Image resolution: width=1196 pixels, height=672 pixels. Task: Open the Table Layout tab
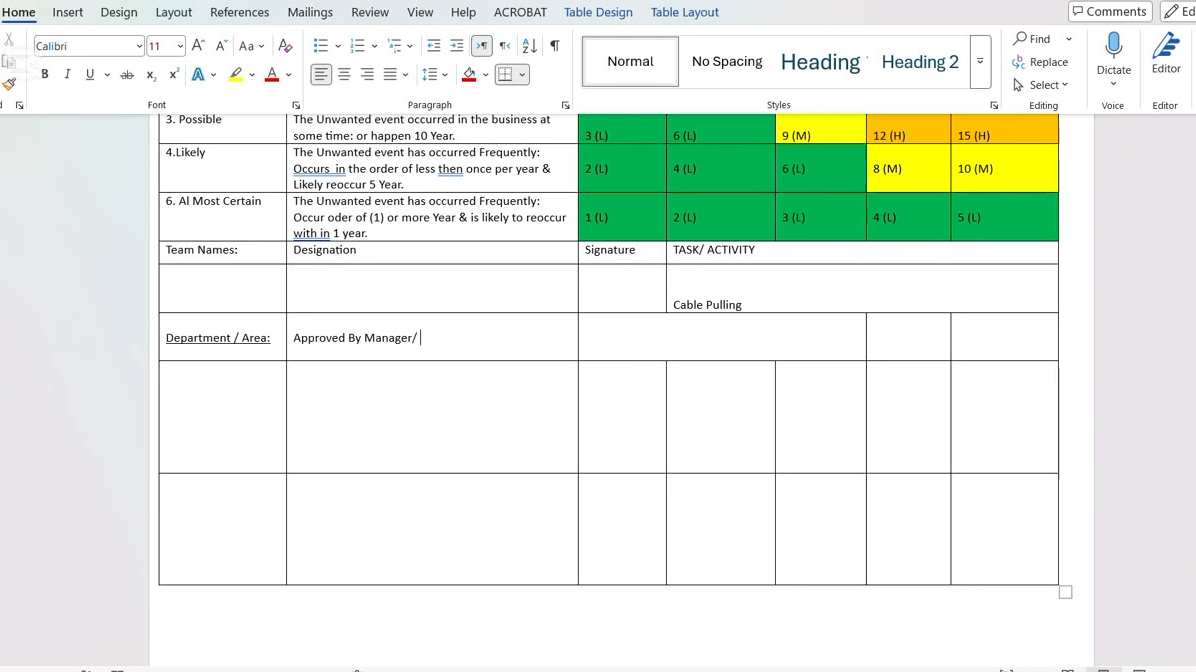click(684, 12)
